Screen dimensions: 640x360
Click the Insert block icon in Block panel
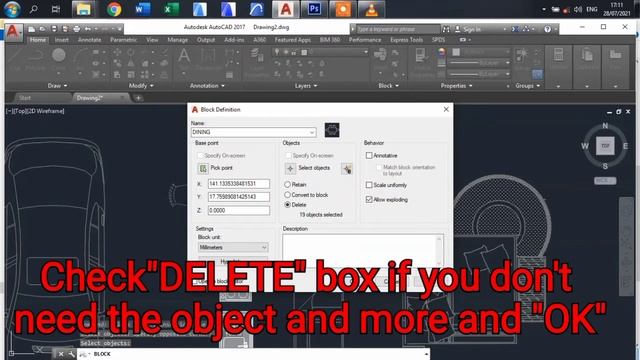[x=380, y=55]
